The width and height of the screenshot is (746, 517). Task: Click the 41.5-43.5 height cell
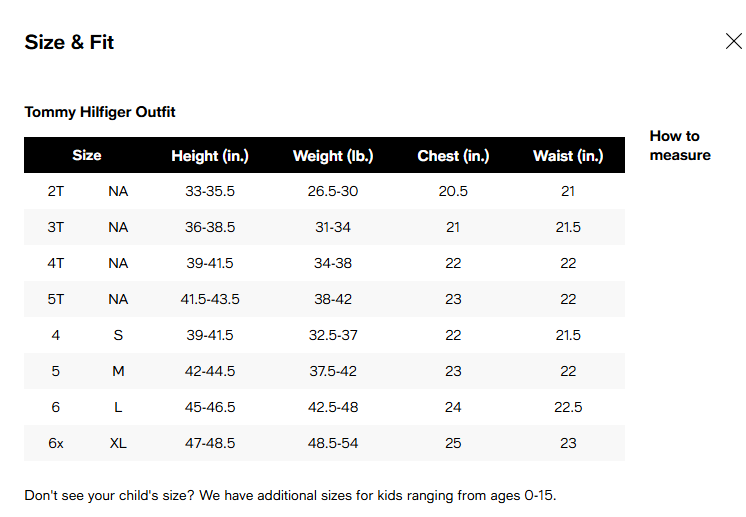(x=210, y=299)
